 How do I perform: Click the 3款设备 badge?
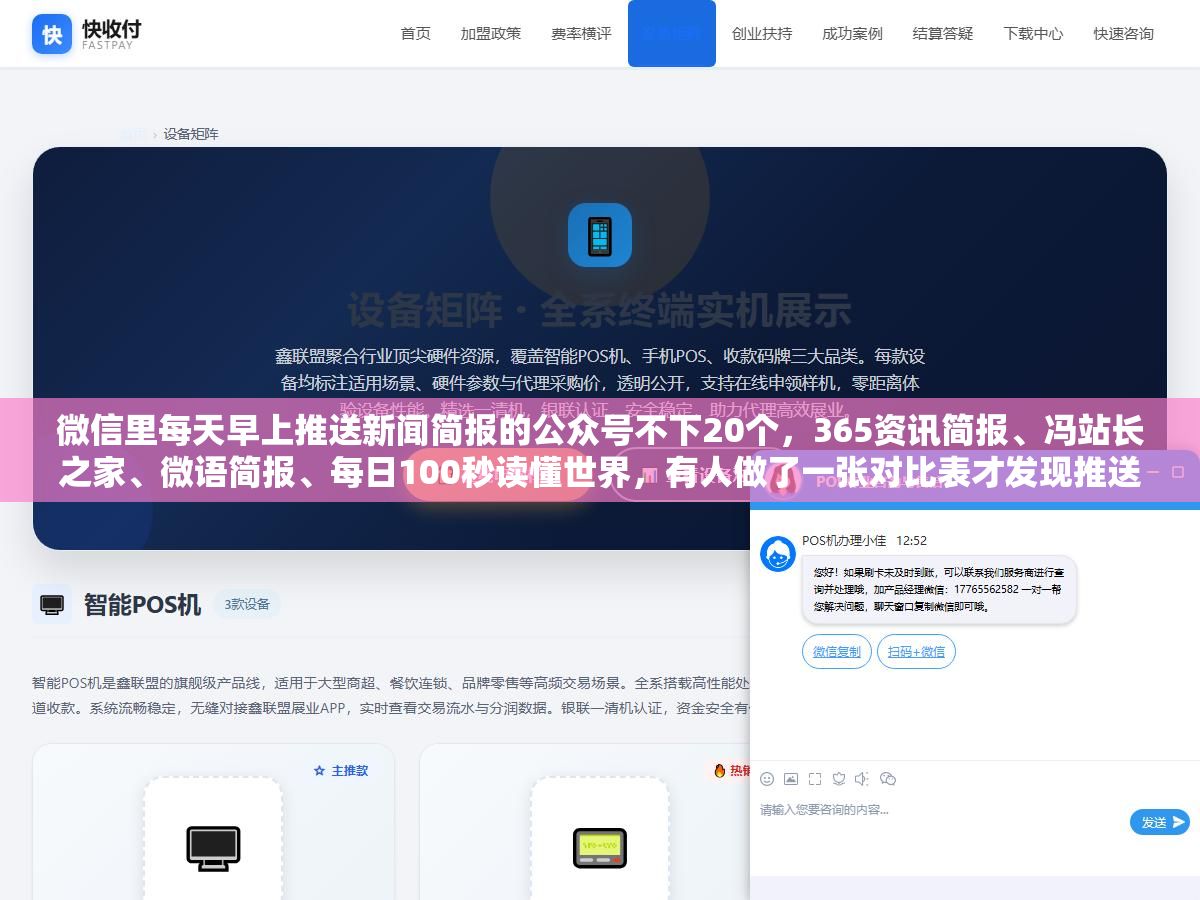(247, 604)
